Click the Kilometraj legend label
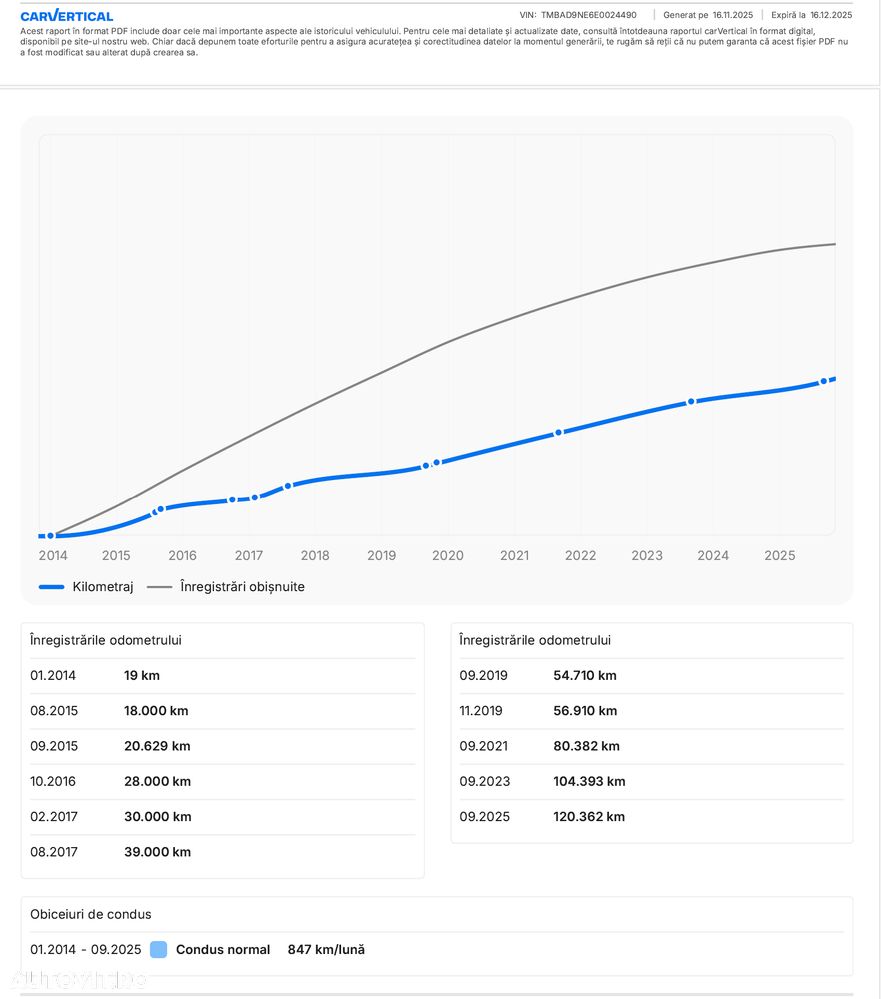 (103, 587)
